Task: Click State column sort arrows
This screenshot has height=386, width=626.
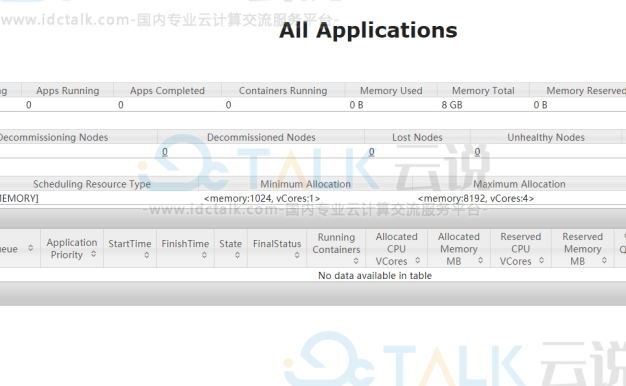Action: coord(237,255)
